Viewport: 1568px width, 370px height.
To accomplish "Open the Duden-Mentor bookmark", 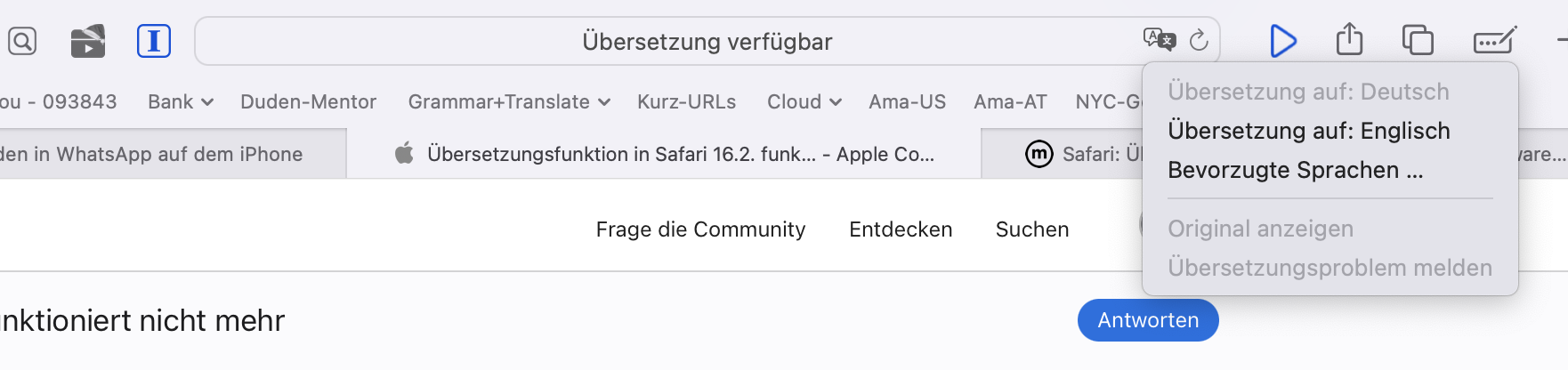I will [308, 102].
